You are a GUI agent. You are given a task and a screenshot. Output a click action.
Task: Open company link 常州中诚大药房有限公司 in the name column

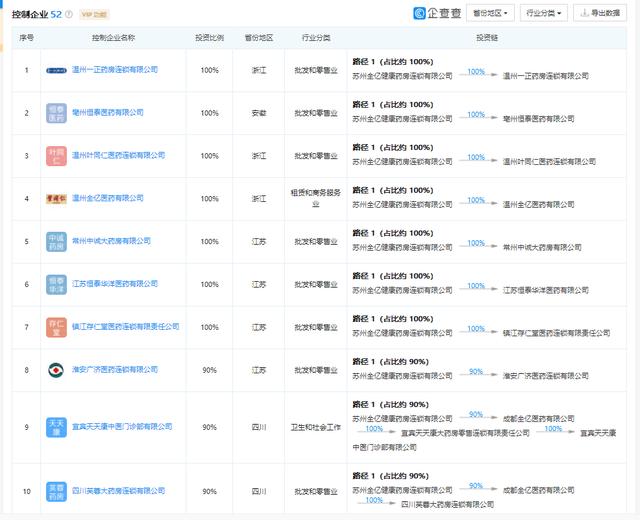[111, 241]
